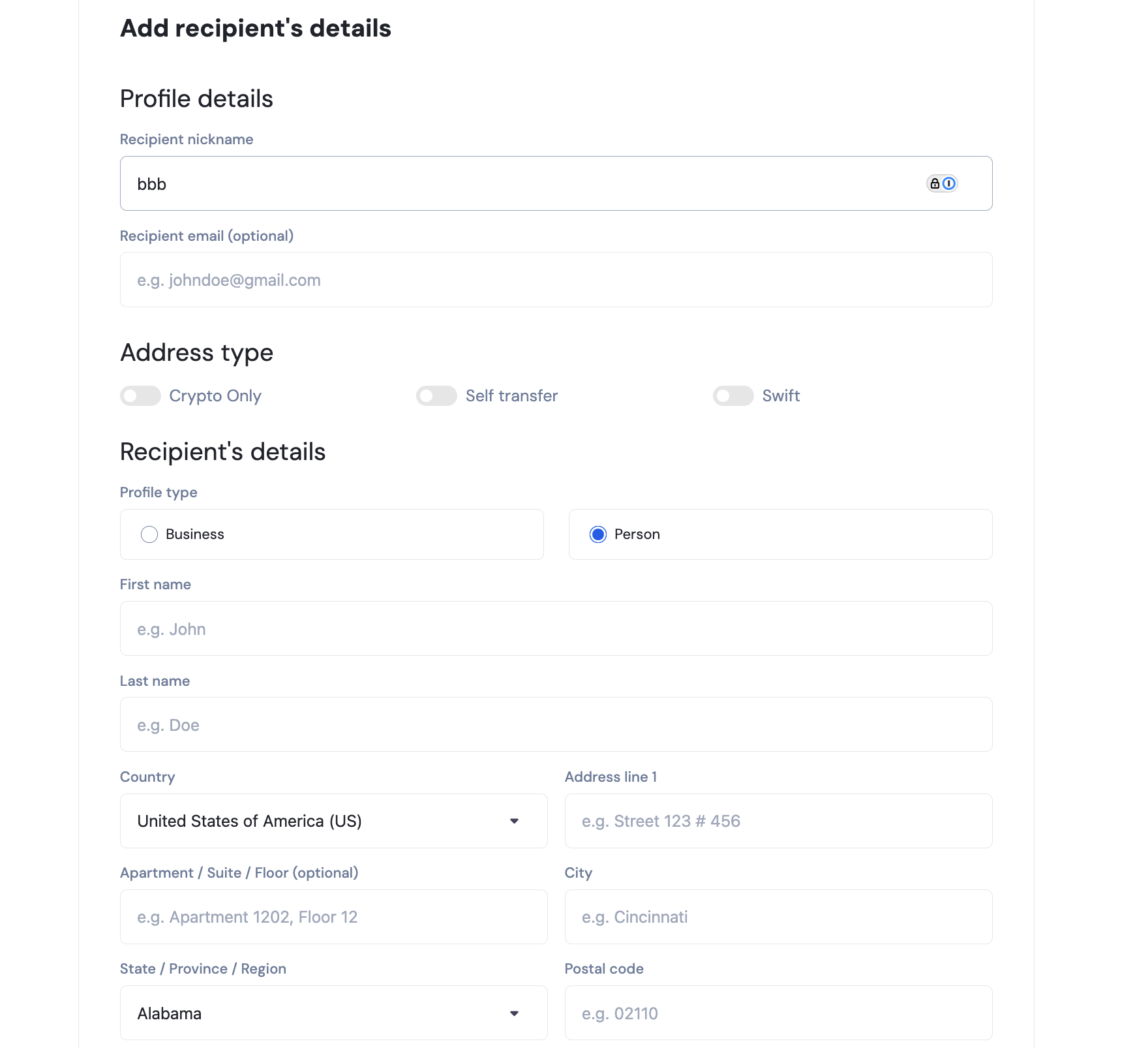1148x1048 pixels.
Task: Click into the First name field
Action: (x=556, y=629)
